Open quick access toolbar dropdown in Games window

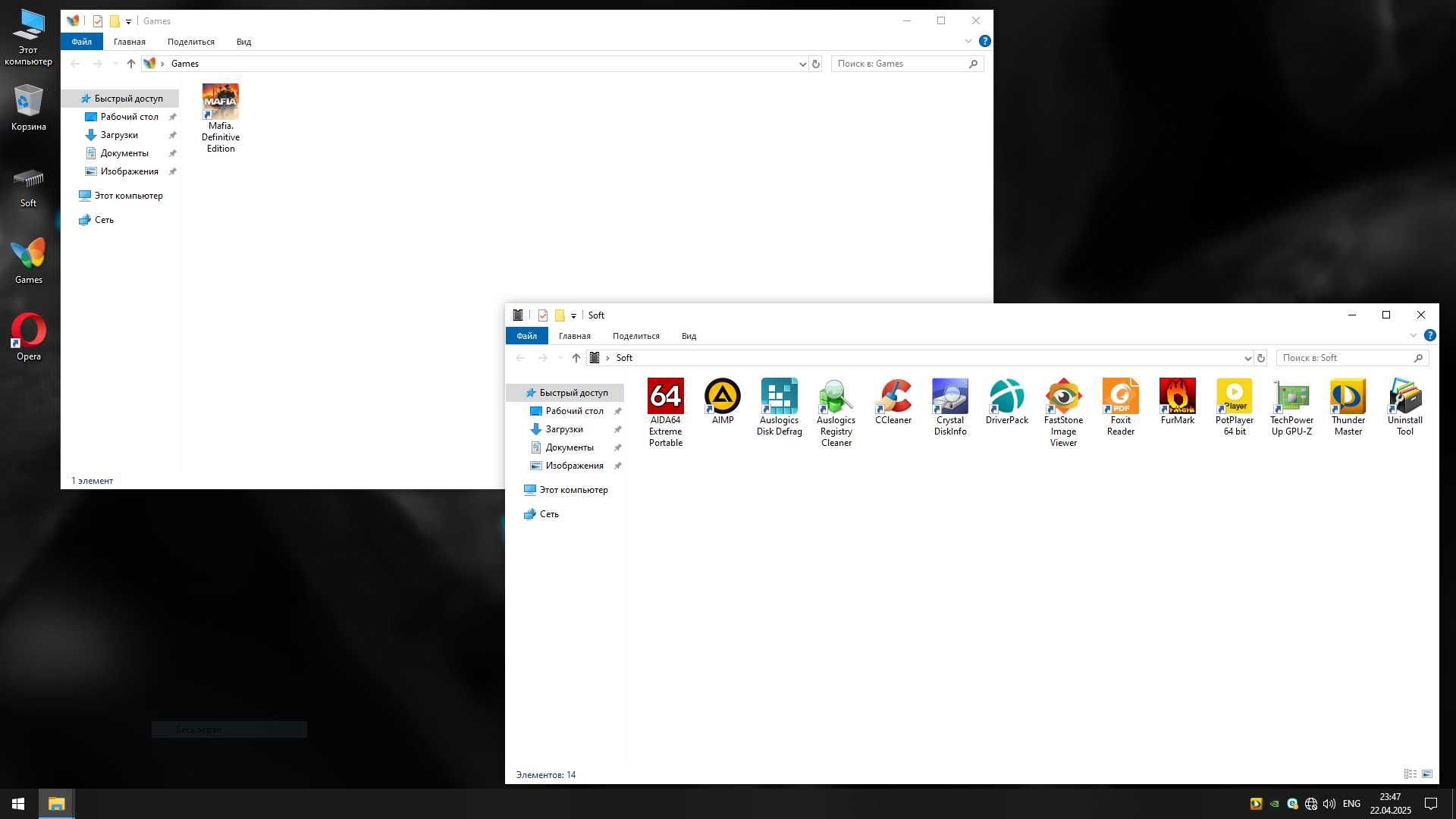point(128,21)
